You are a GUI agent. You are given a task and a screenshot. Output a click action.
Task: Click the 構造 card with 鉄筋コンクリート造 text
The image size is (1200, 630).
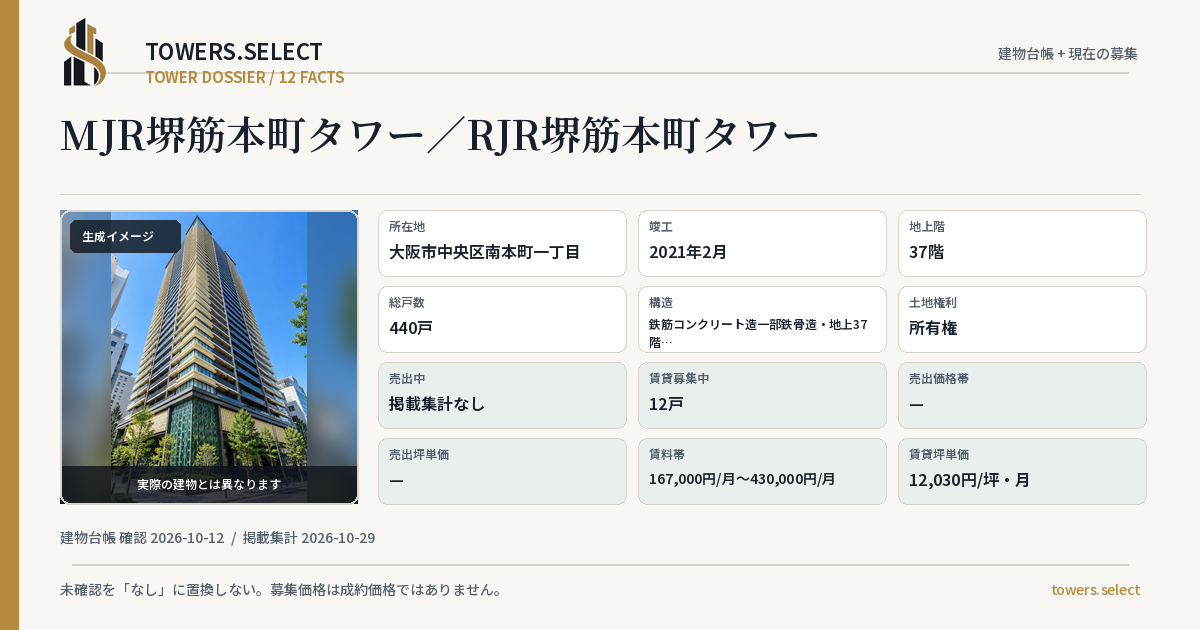coord(762,319)
